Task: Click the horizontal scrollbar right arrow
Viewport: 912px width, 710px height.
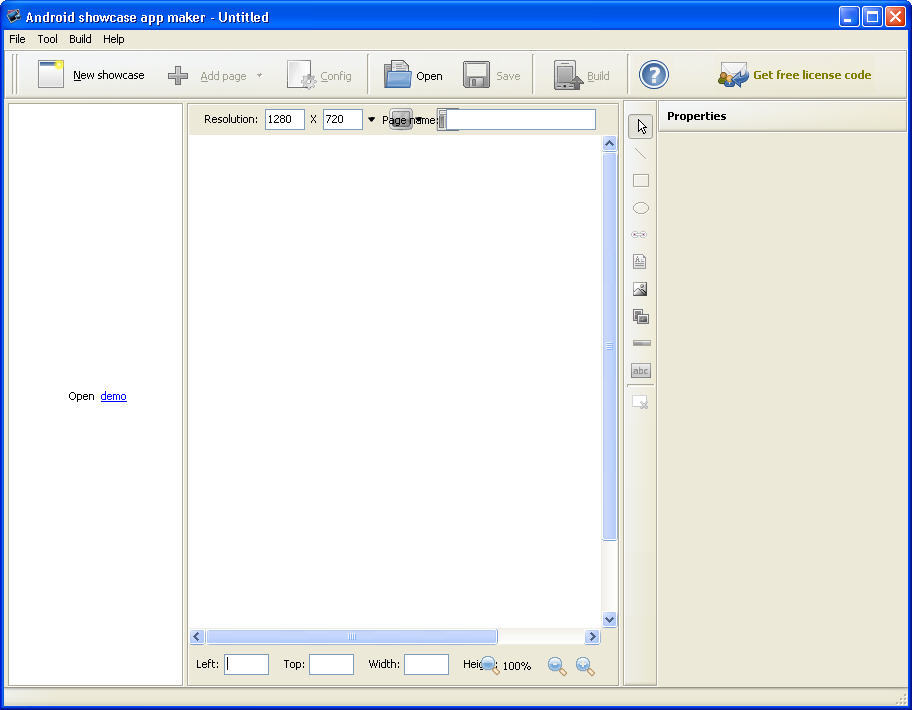Action: pos(592,637)
